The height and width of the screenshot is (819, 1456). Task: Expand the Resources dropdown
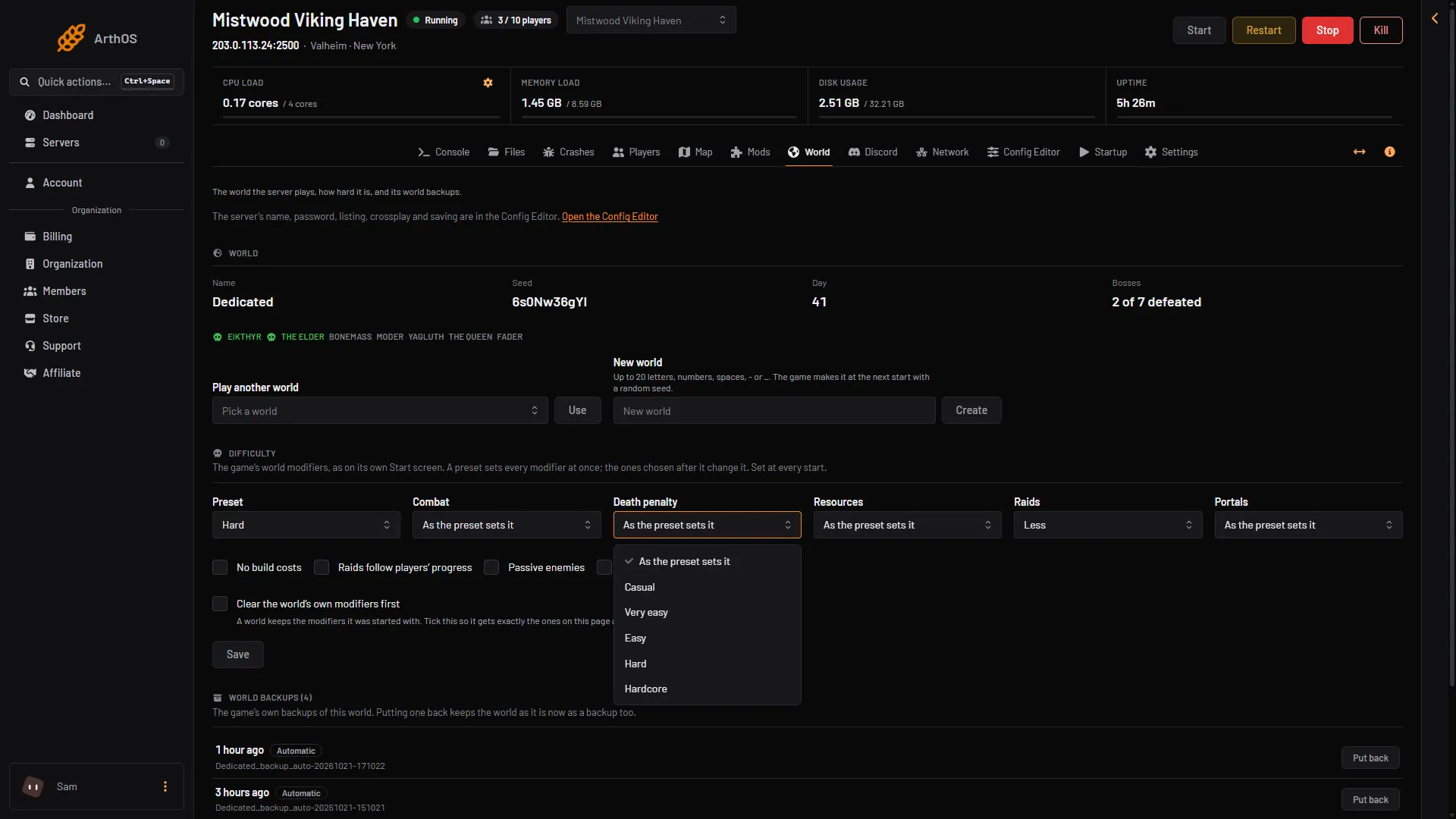tap(908, 525)
